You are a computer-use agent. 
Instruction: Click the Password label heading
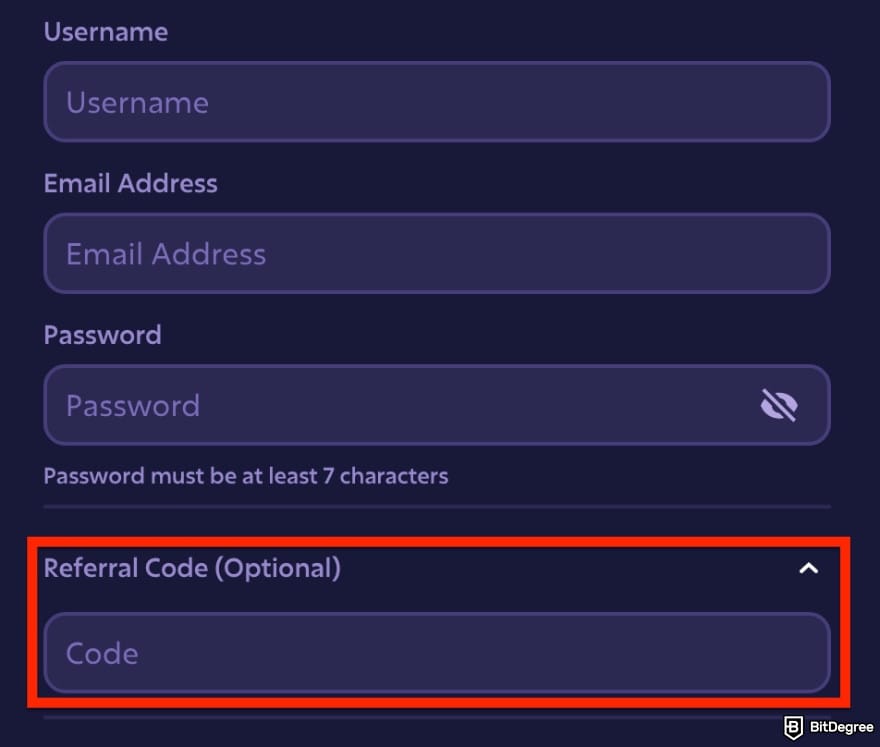102,335
